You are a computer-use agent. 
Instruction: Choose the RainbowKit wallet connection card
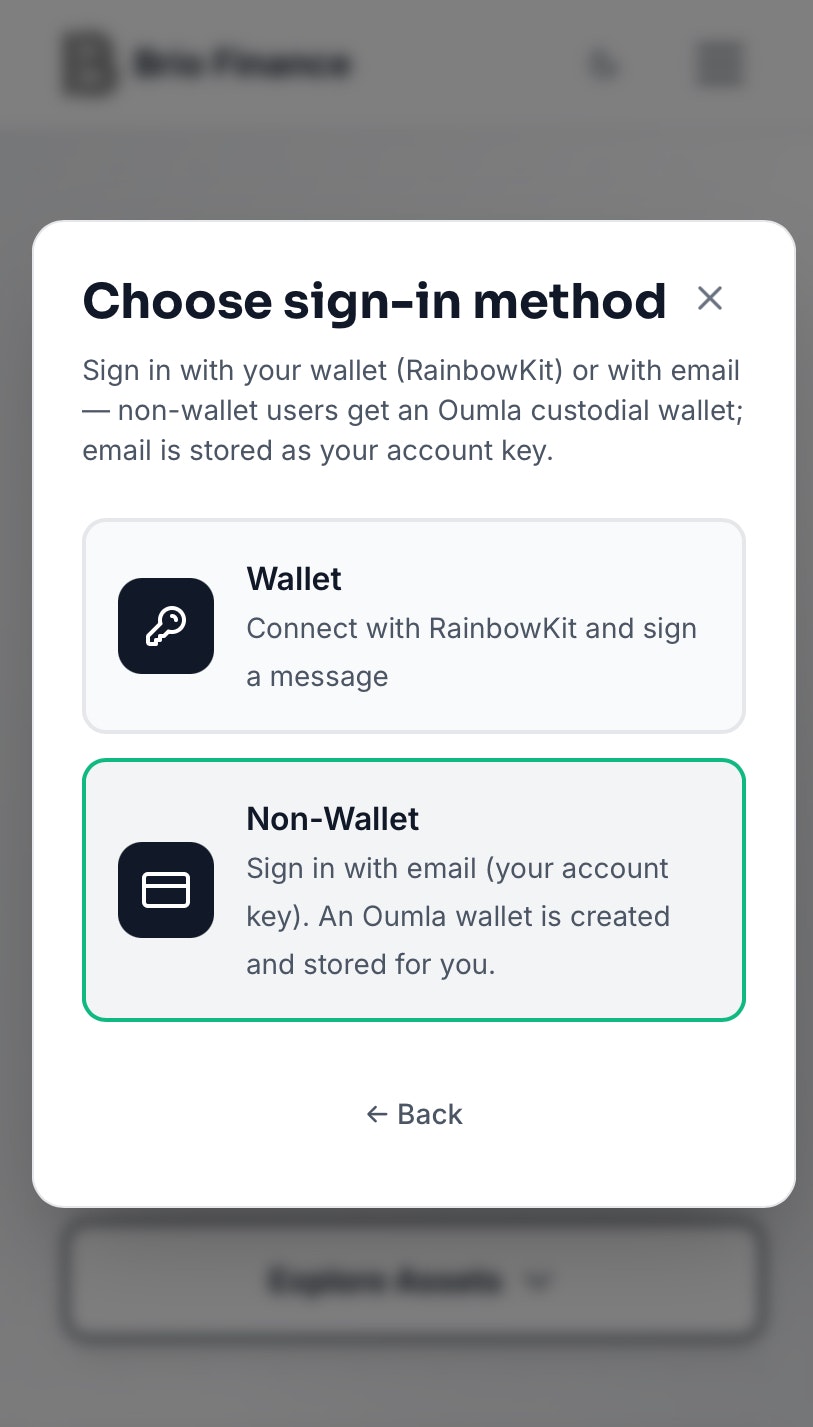413,626
